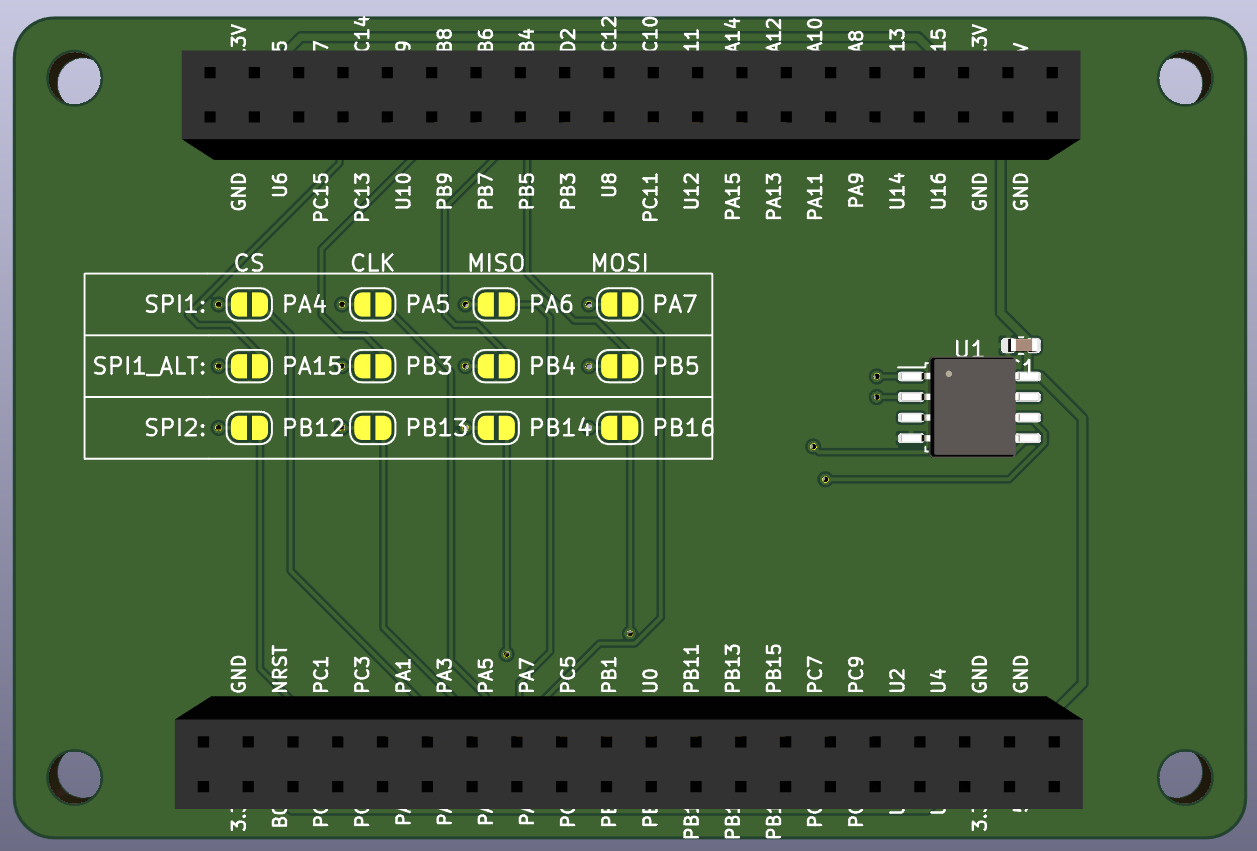Click the SPI1 solder jumper beside PA6
The height and width of the screenshot is (851, 1257).
tap(495, 305)
